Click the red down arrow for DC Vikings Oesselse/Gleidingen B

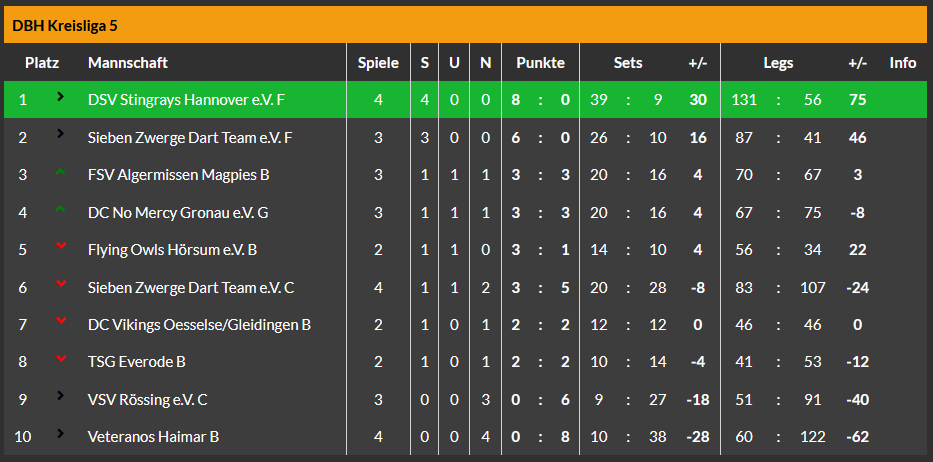tap(60, 322)
